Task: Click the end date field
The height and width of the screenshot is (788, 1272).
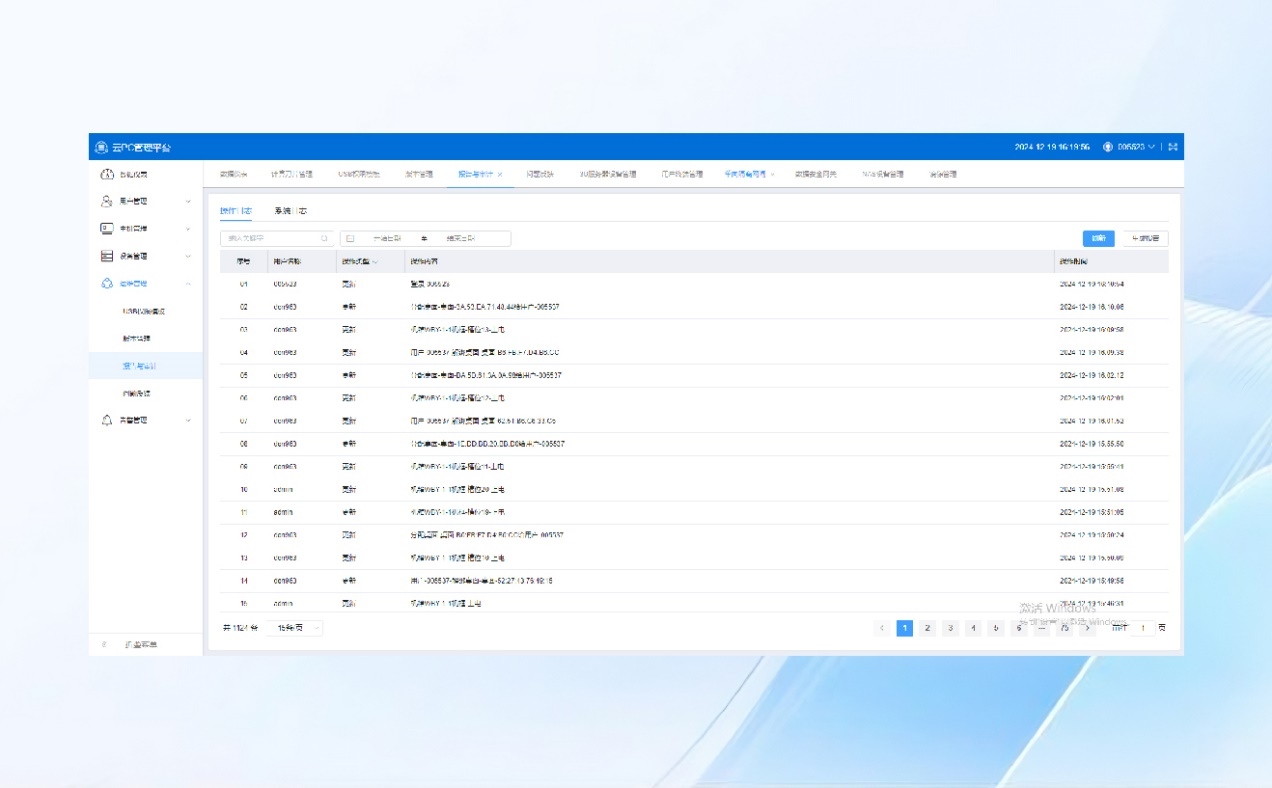Action: click(461, 239)
